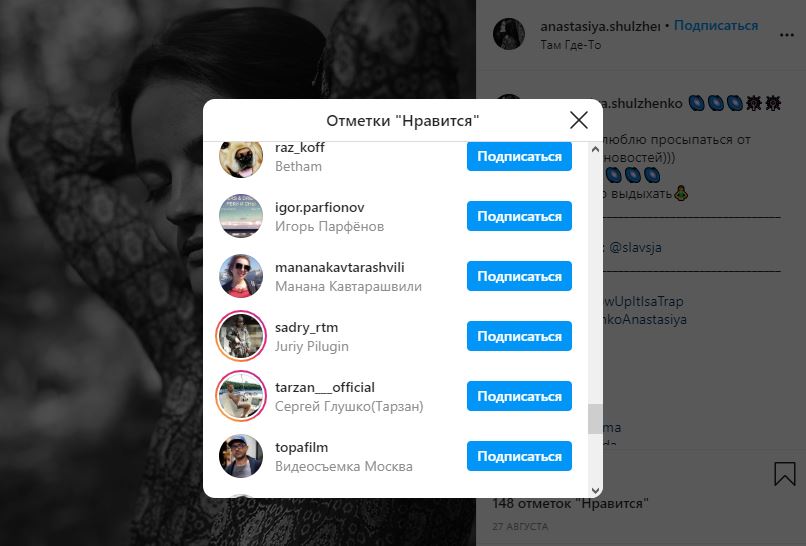Click the Подписаться link beside the author name
Image resolution: width=806 pixels, height=546 pixels.
[x=716, y=26]
